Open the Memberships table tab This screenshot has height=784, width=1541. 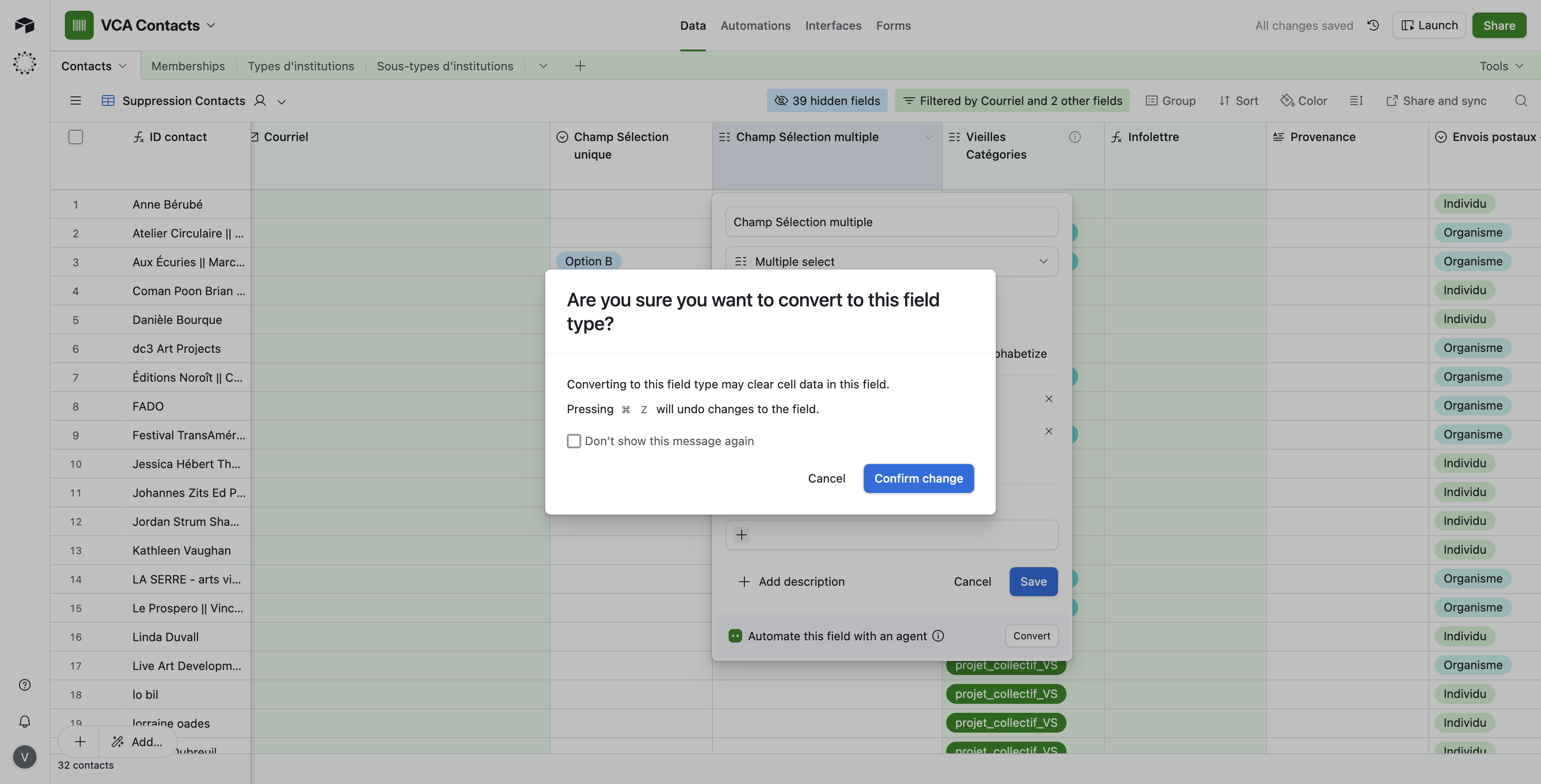(x=188, y=66)
